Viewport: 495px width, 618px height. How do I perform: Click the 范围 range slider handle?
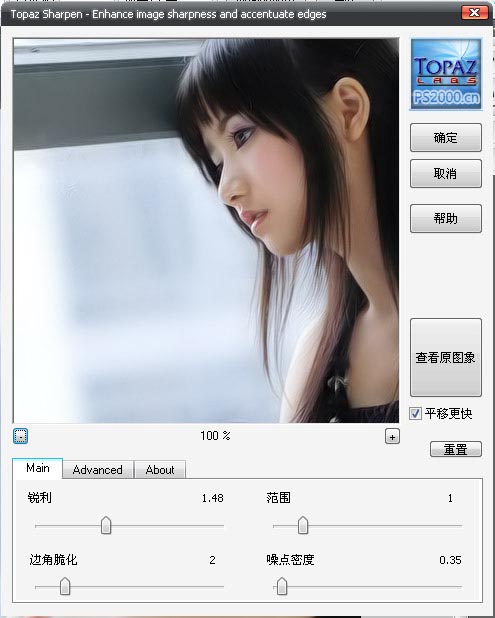click(x=303, y=525)
